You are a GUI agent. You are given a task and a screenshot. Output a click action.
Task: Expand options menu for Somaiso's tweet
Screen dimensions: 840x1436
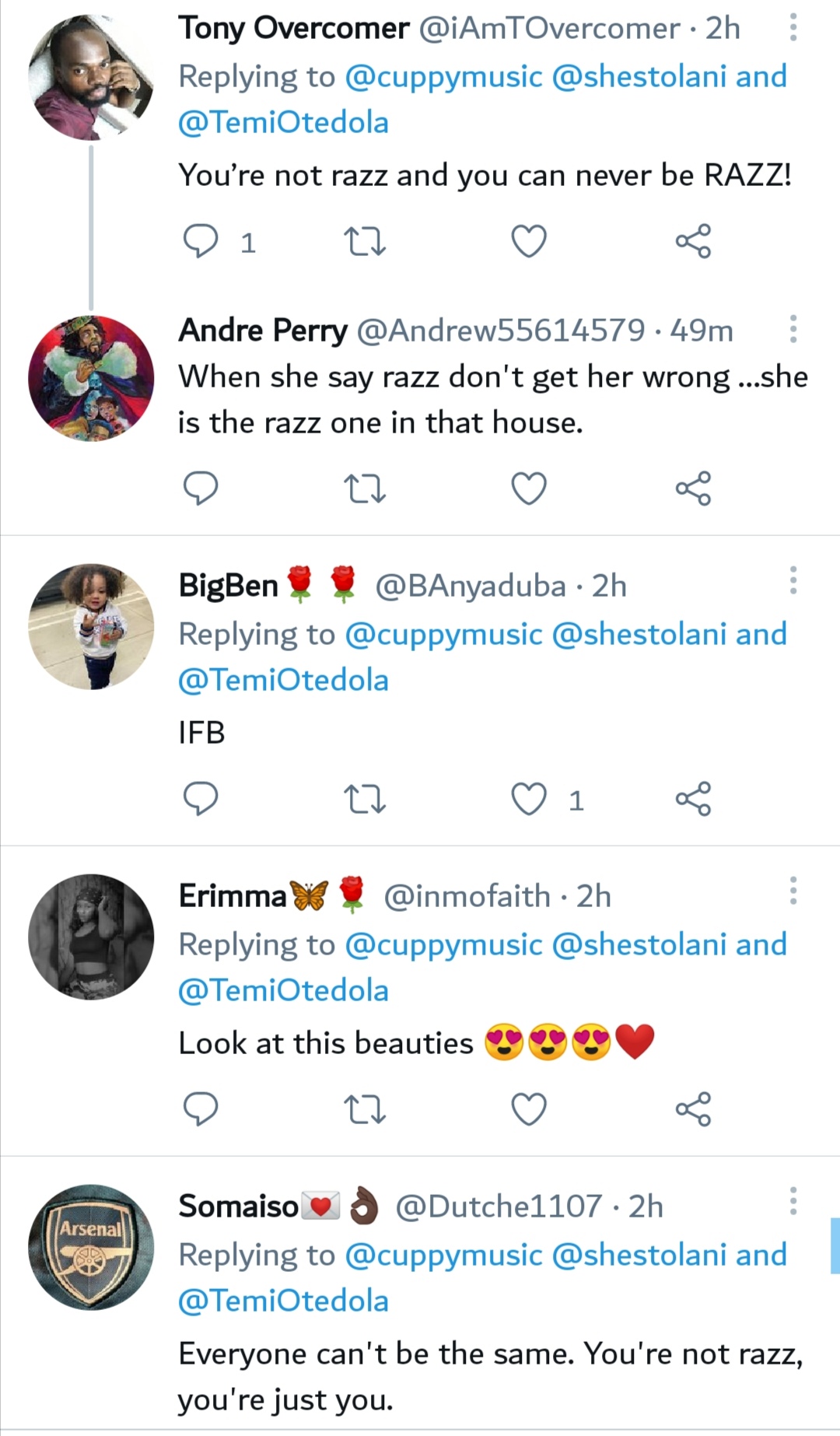793,1201
